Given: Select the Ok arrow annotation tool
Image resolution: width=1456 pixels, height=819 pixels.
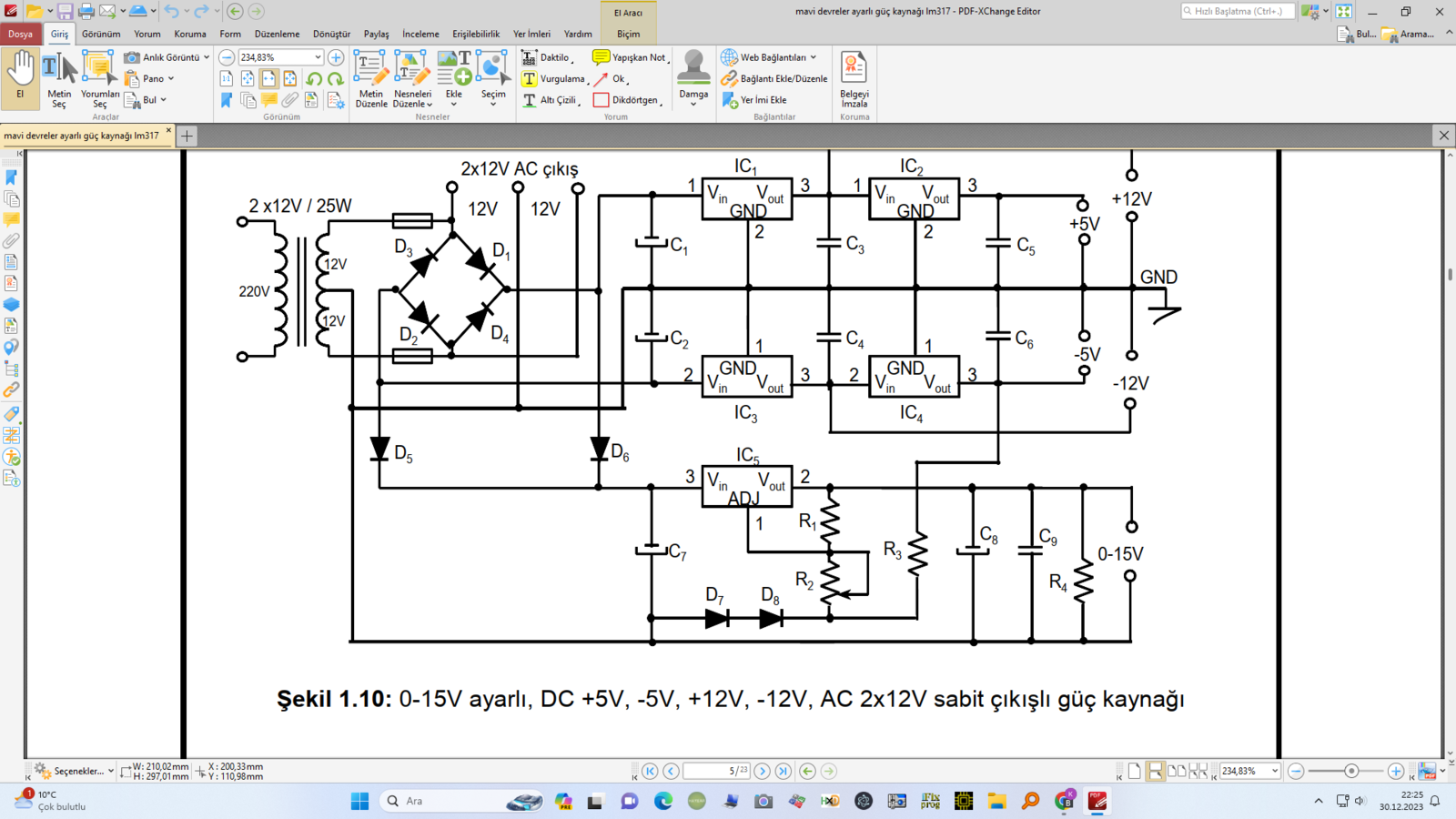Looking at the screenshot, I should 611,78.
